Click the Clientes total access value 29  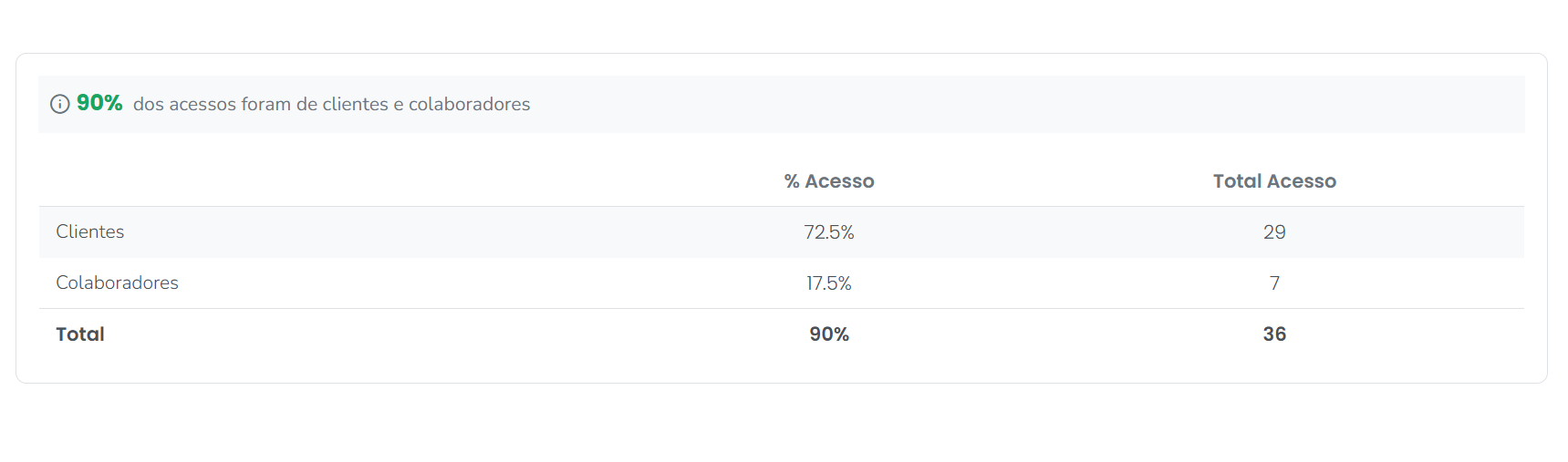pos(1273,232)
